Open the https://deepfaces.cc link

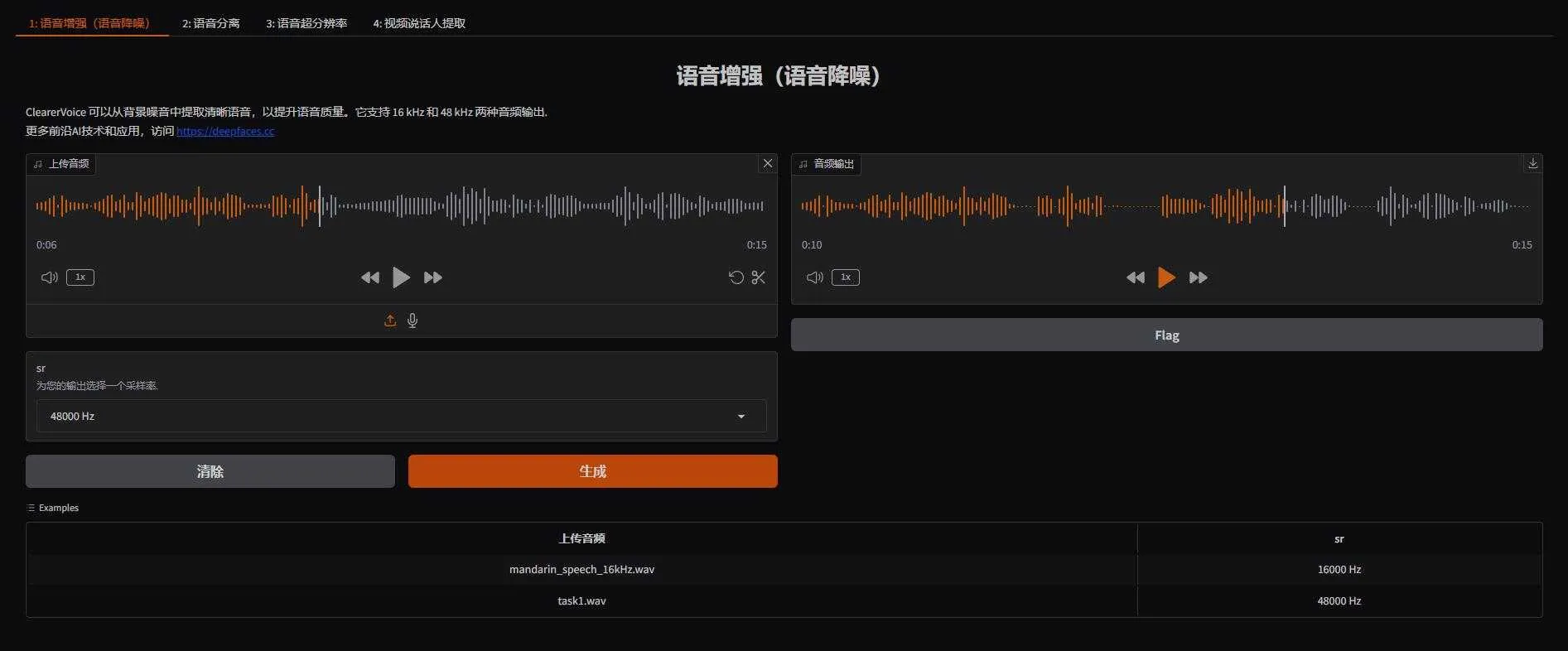click(x=225, y=131)
